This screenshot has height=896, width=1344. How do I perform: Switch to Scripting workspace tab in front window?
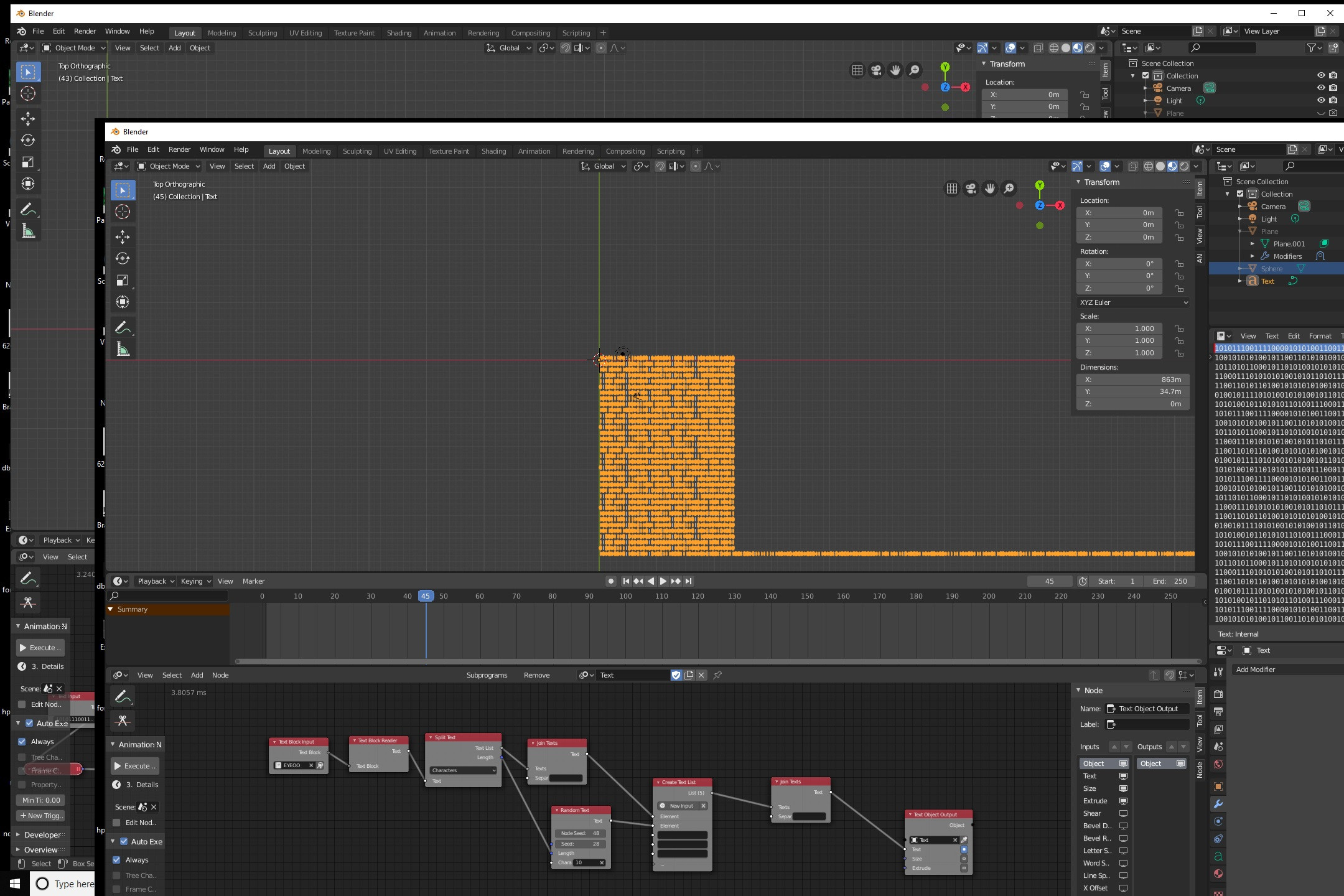click(x=670, y=151)
